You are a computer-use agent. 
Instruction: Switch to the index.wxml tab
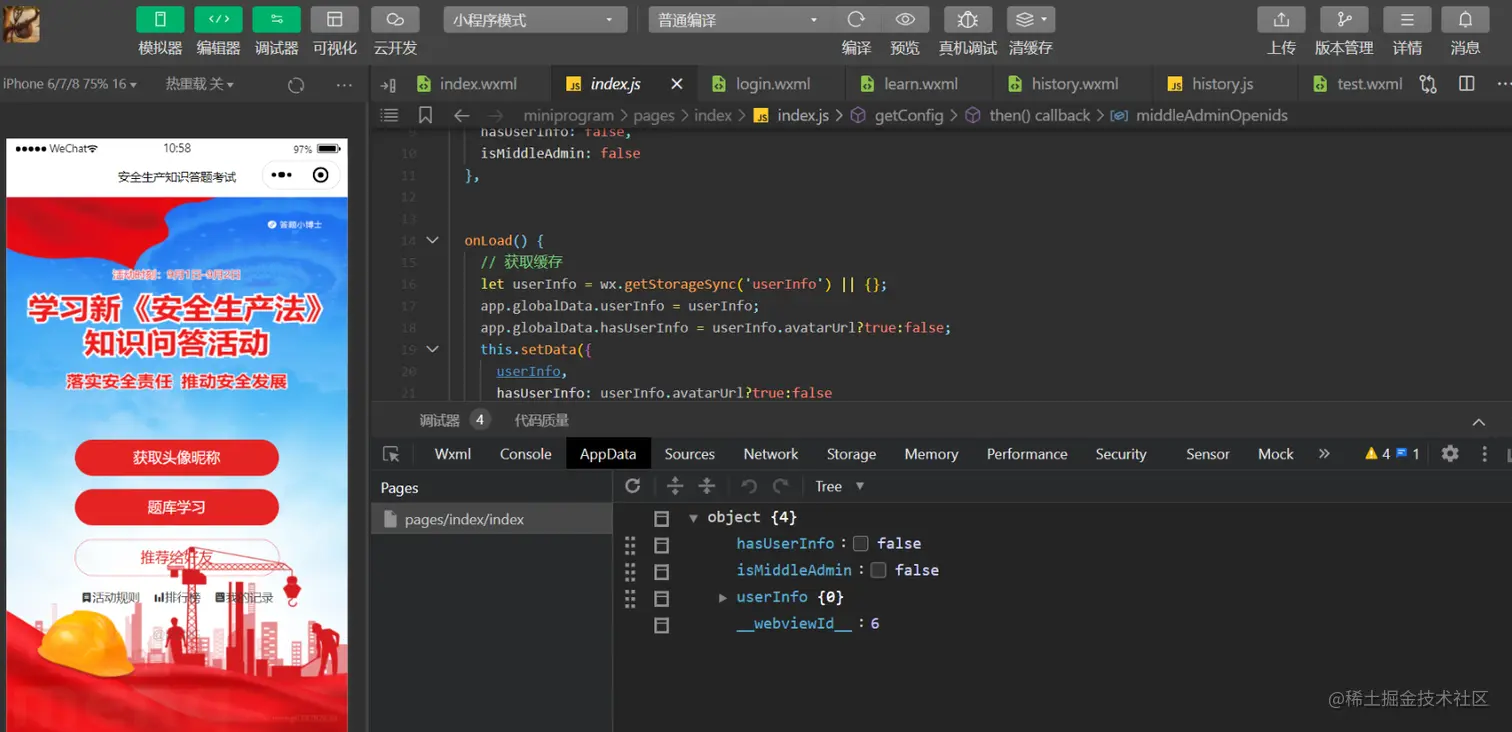pos(478,84)
